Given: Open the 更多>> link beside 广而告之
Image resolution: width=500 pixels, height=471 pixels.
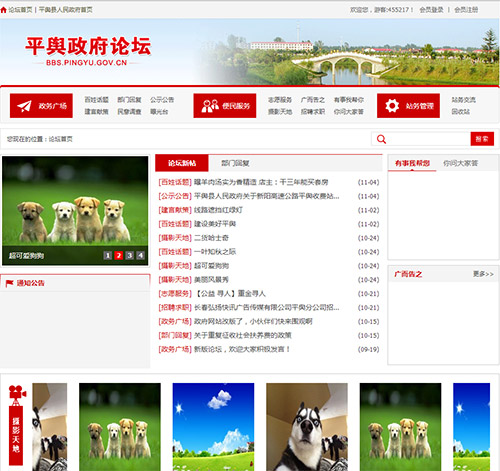Looking at the screenshot, I should 483,274.
